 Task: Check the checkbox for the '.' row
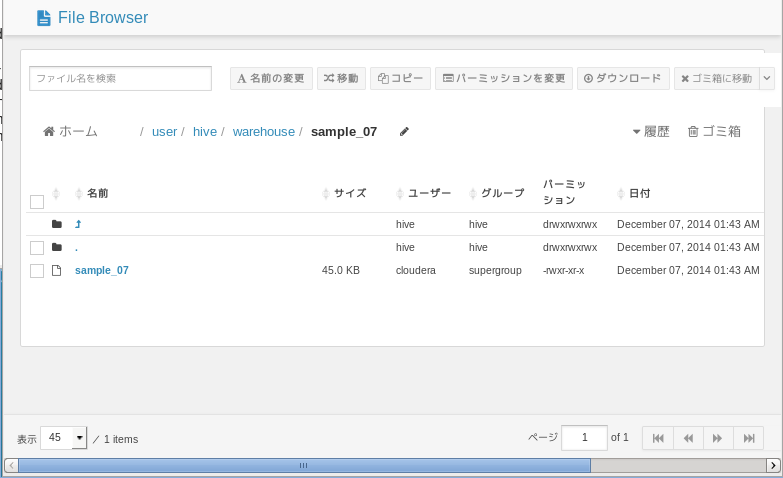pyautogui.click(x=37, y=248)
